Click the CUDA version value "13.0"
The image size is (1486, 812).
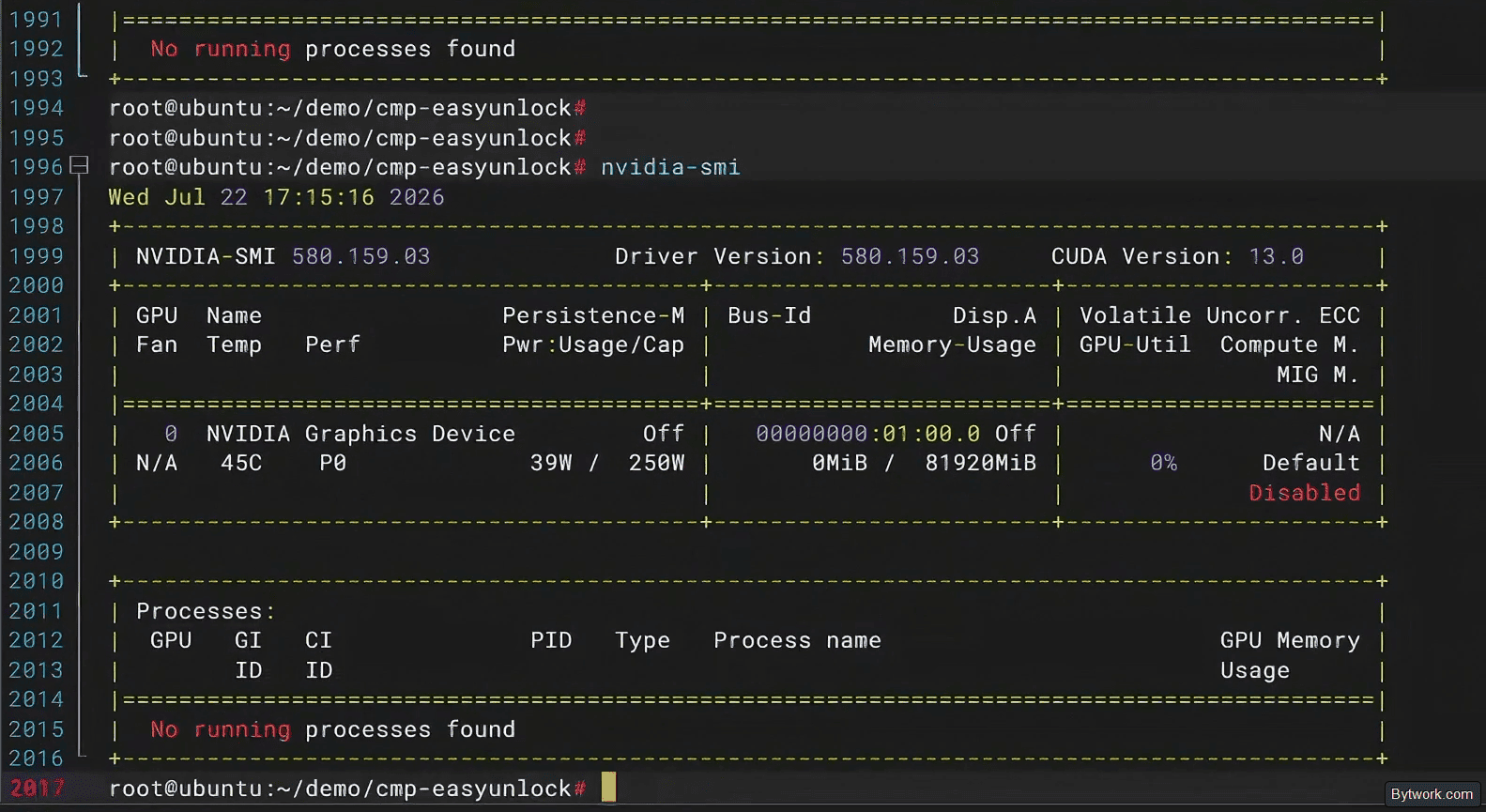click(1276, 256)
